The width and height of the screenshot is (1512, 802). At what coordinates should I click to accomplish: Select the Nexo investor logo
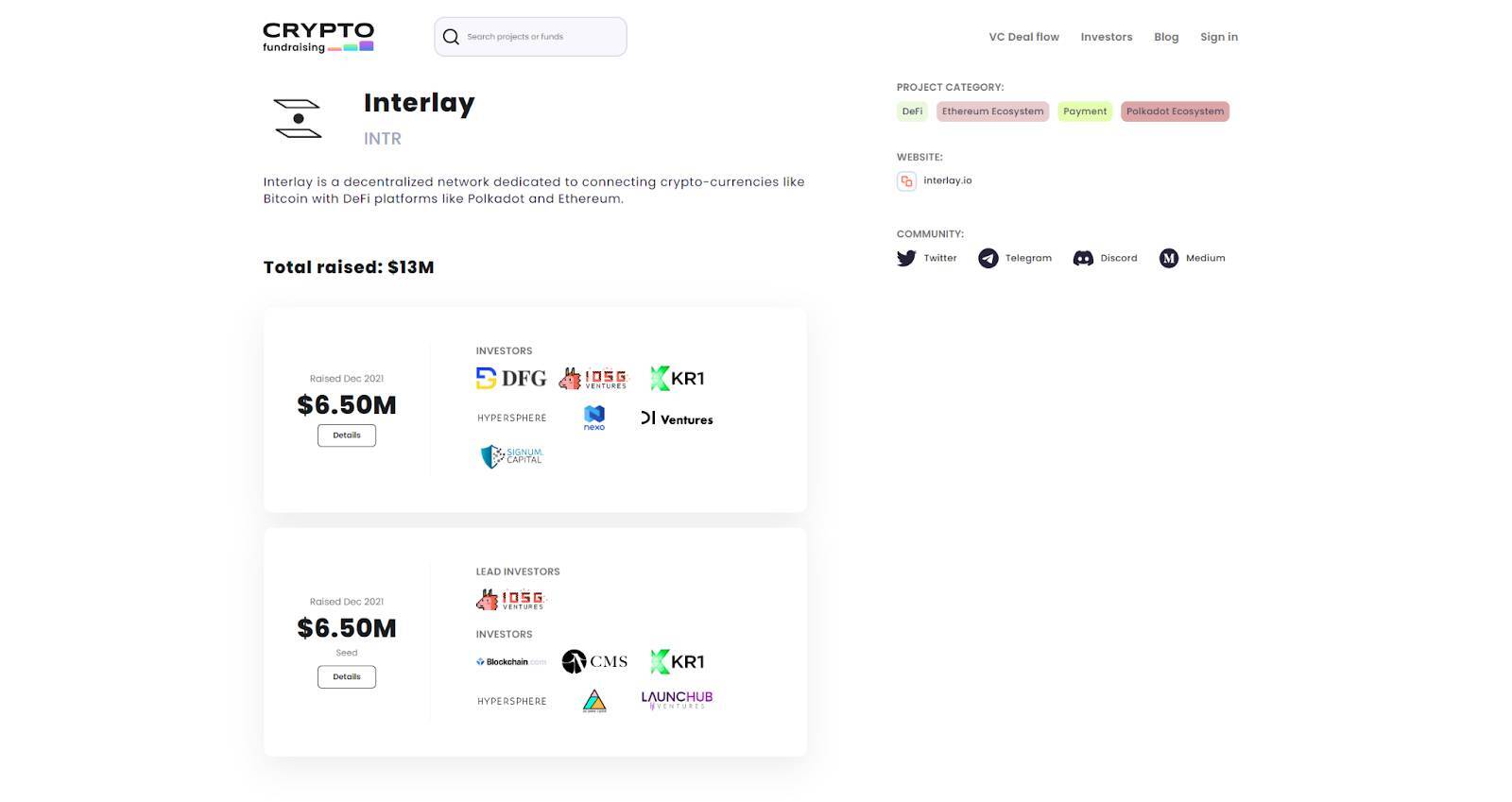coord(593,418)
